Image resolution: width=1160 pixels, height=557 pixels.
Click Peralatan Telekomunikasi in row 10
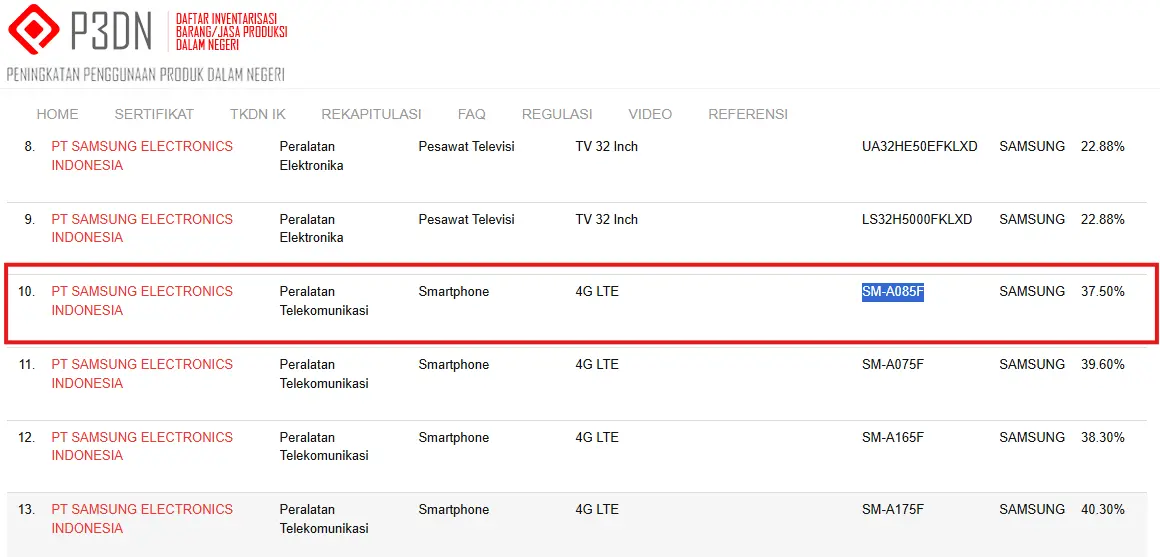click(324, 301)
